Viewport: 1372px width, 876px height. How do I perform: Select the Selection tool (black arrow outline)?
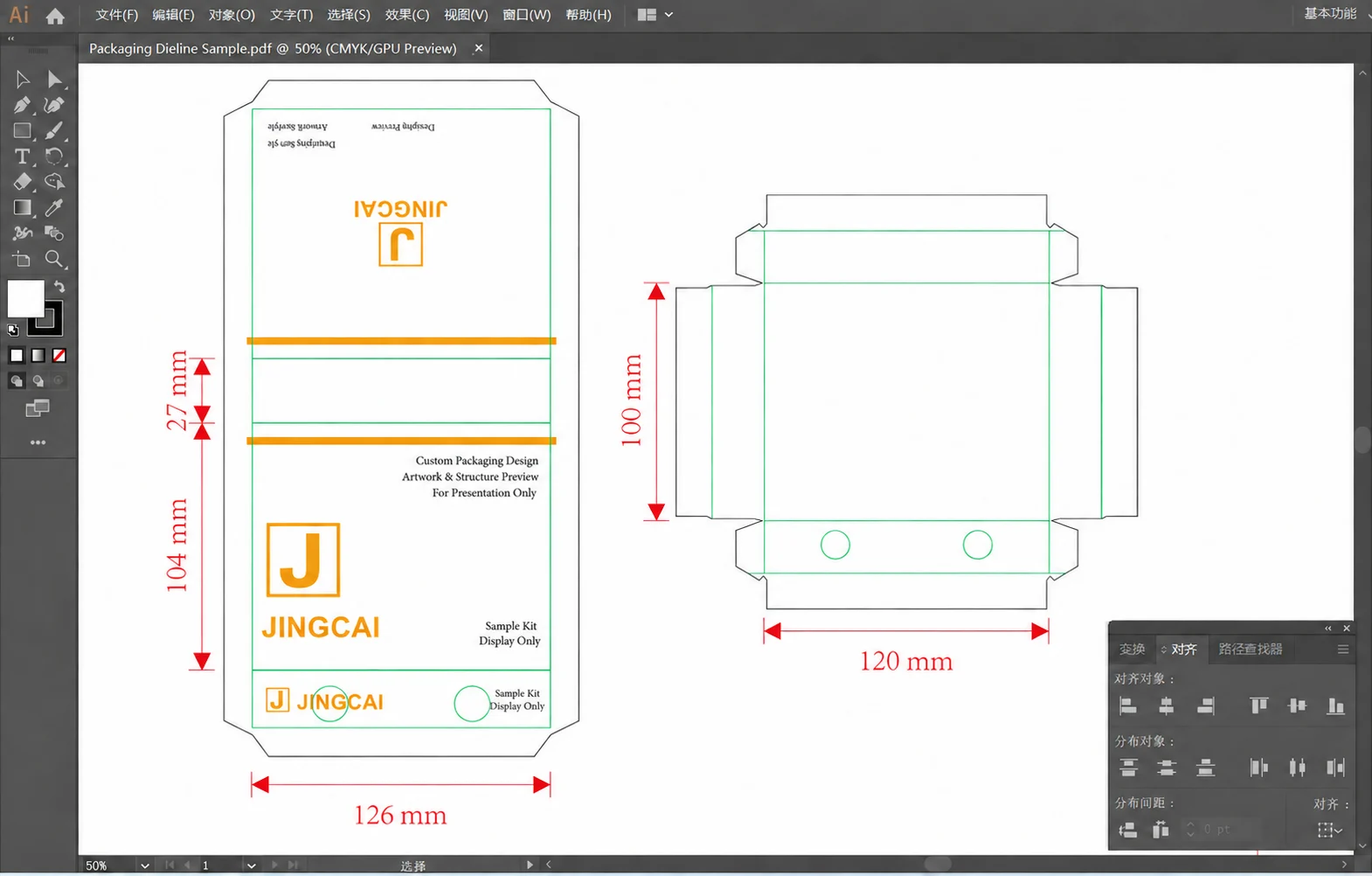point(23,80)
